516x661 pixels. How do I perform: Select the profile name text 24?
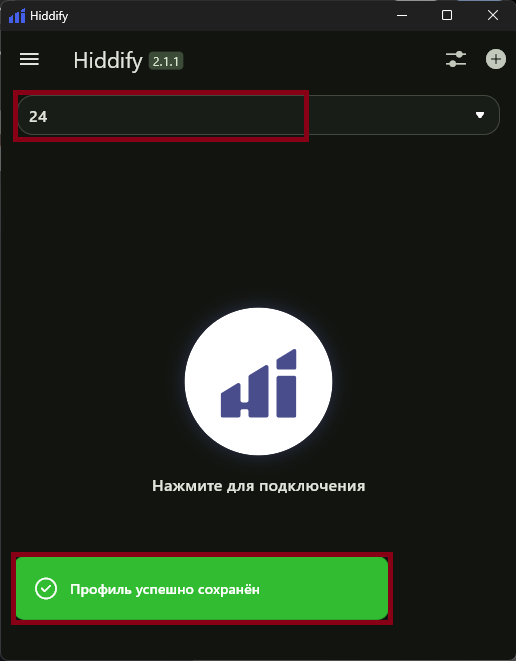tap(38, 117)
